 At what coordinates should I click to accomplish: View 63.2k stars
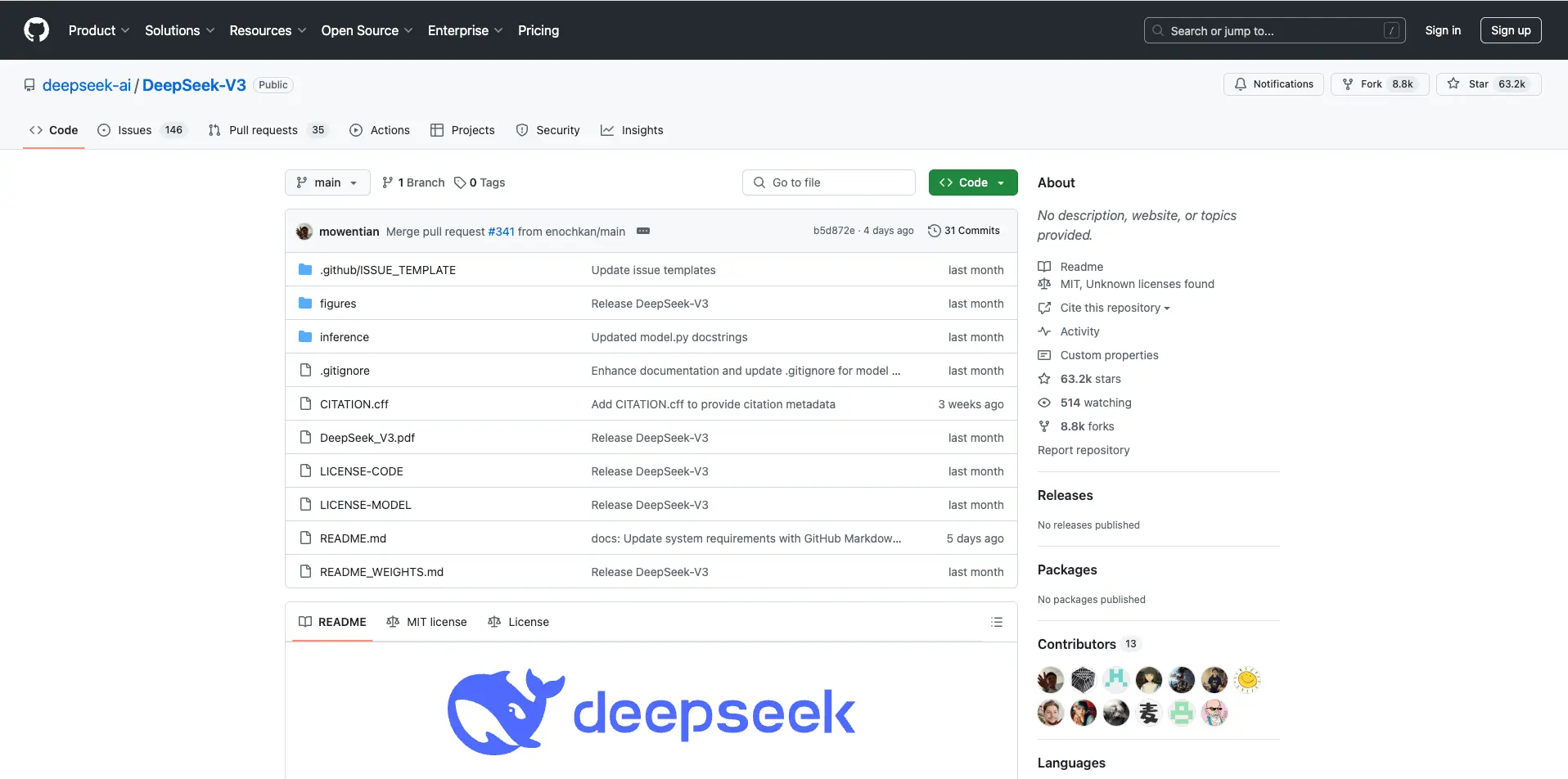1079,379
